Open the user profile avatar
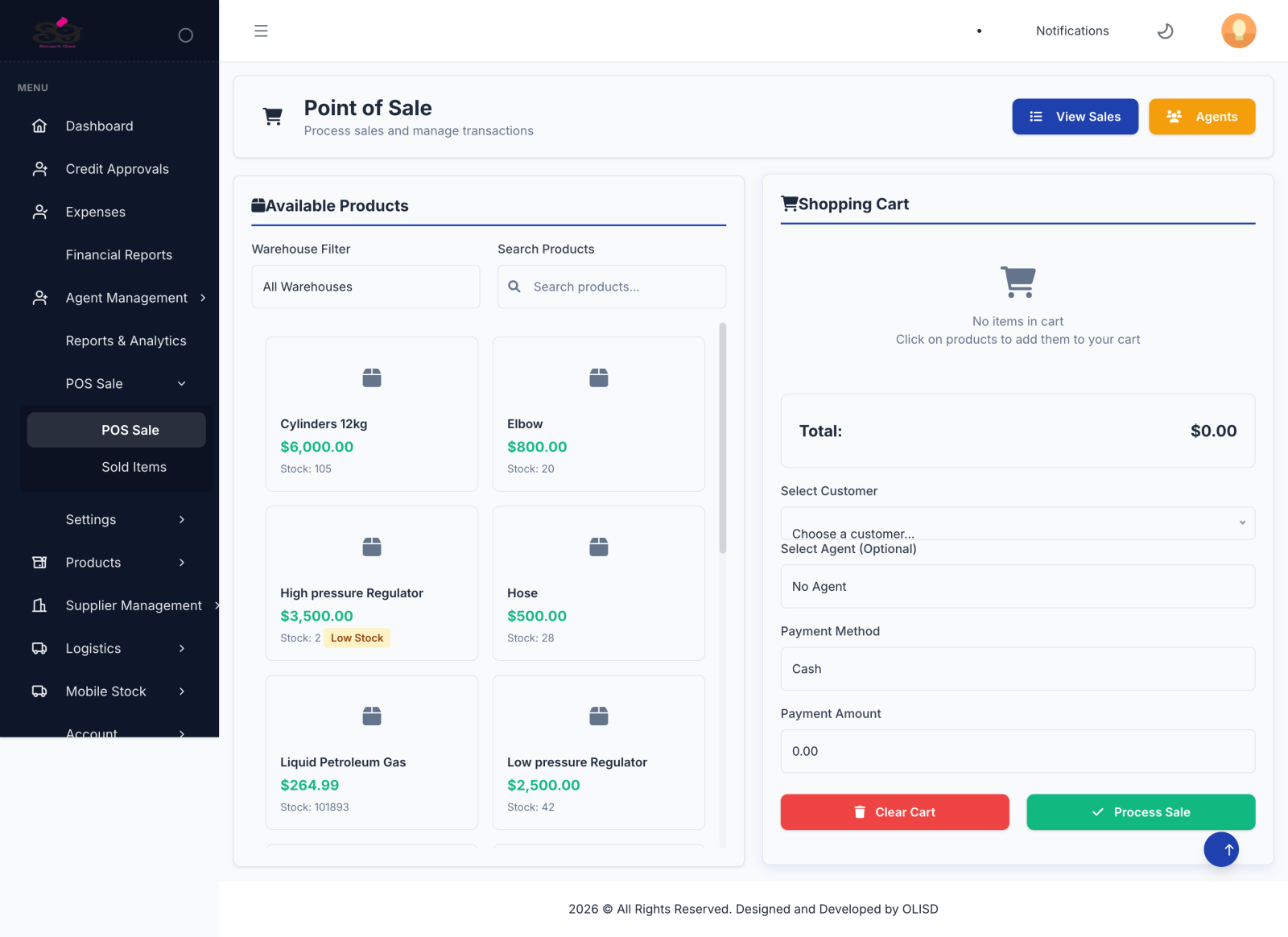The image size is (1288, 937). (x=1239, y=31)
